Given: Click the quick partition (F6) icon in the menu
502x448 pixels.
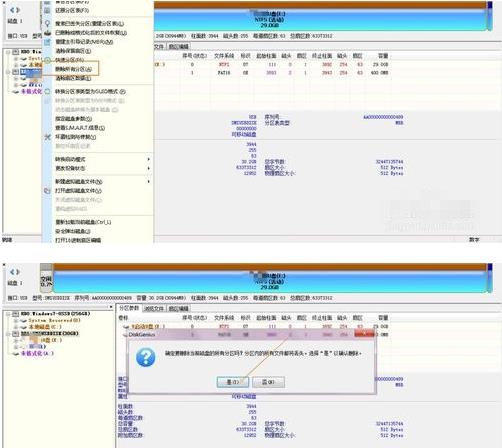Looking at the screenshot, I should (x=47, y=60).
